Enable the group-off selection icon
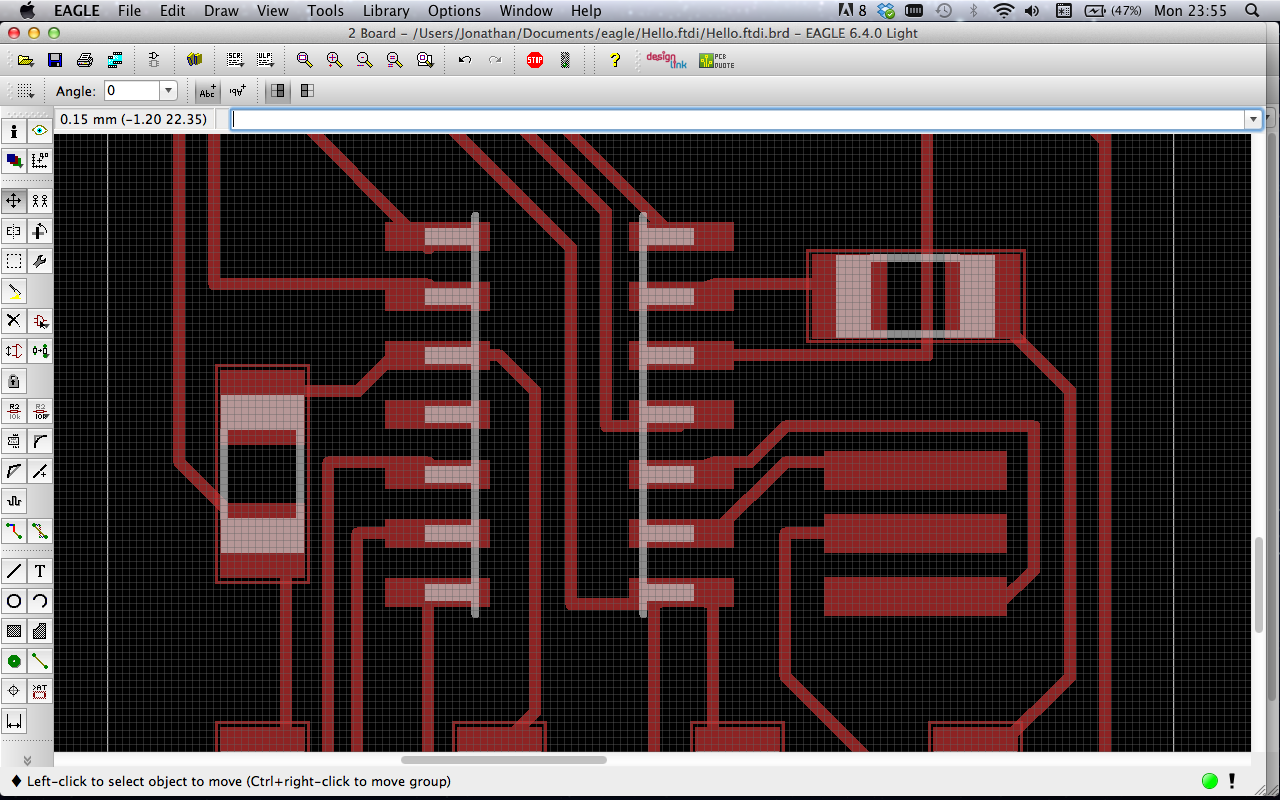Image resolution: width=1280 pixels, height=800 pixels. pos(277,91)
